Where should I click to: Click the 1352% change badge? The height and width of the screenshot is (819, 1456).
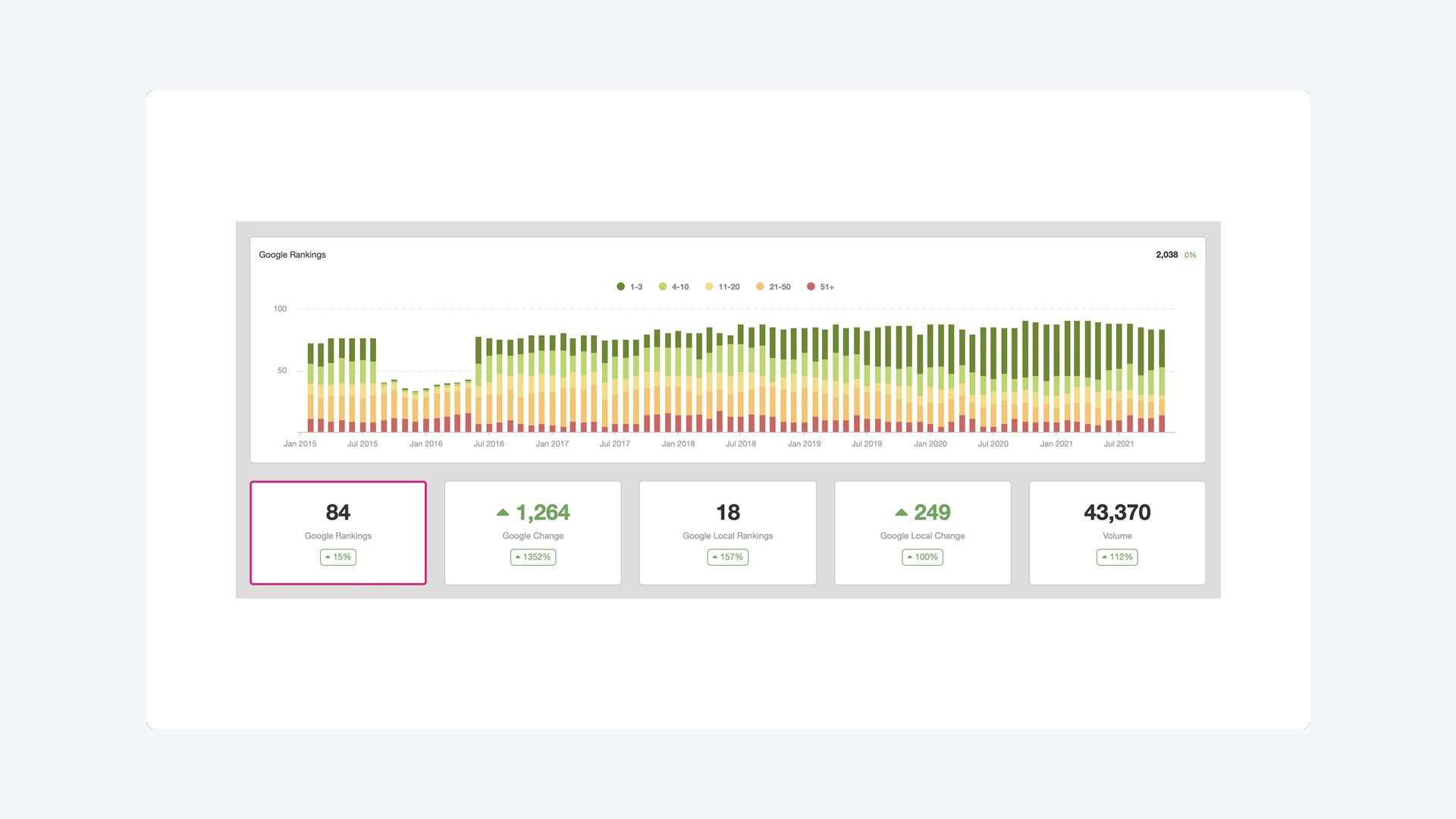click(x=532, y=557)
